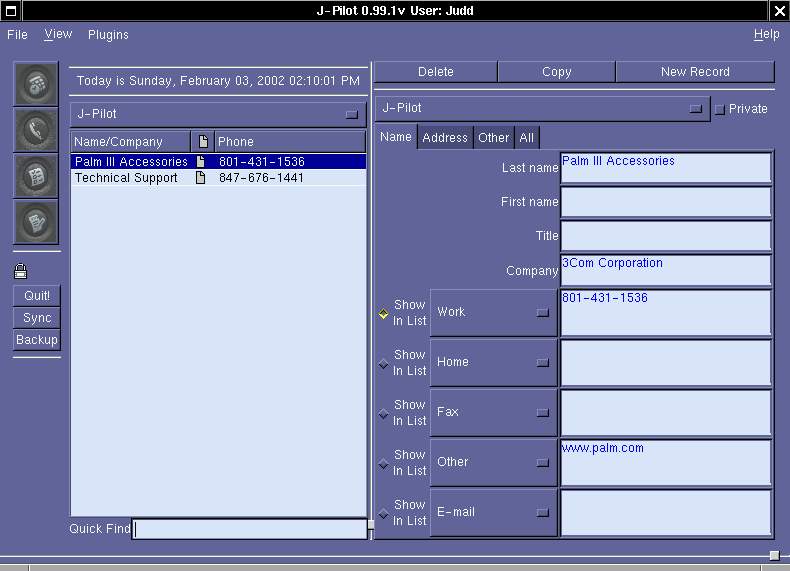790x571 pixels.
Task: Open the Datebook application icon
Action: point(36,83)
